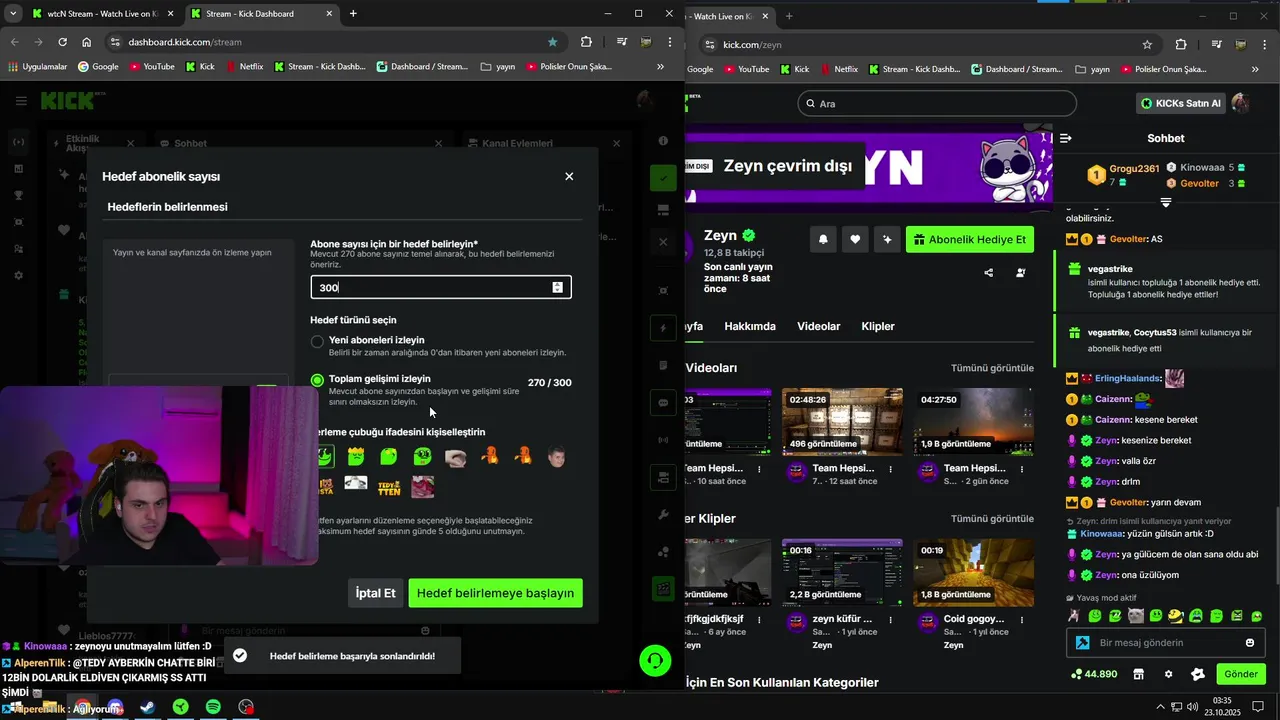Open the Steam taskbar icon
Viewport: 1280px width, 720px height.
147,707
